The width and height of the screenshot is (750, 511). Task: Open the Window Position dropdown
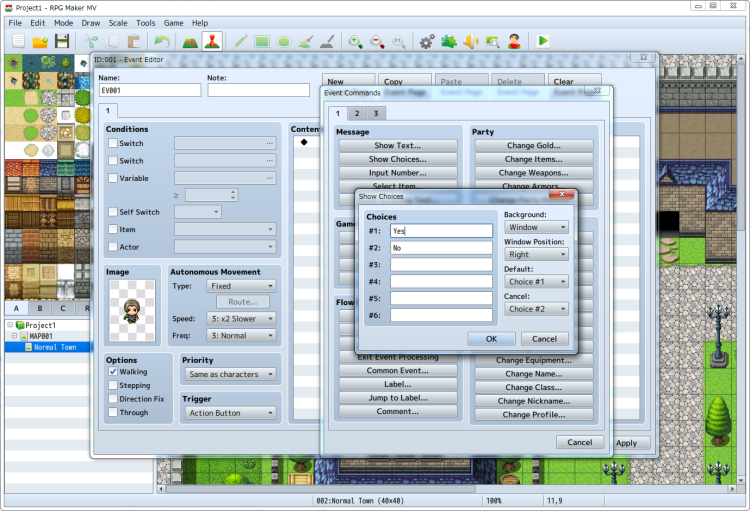click(x=536, y=255)
